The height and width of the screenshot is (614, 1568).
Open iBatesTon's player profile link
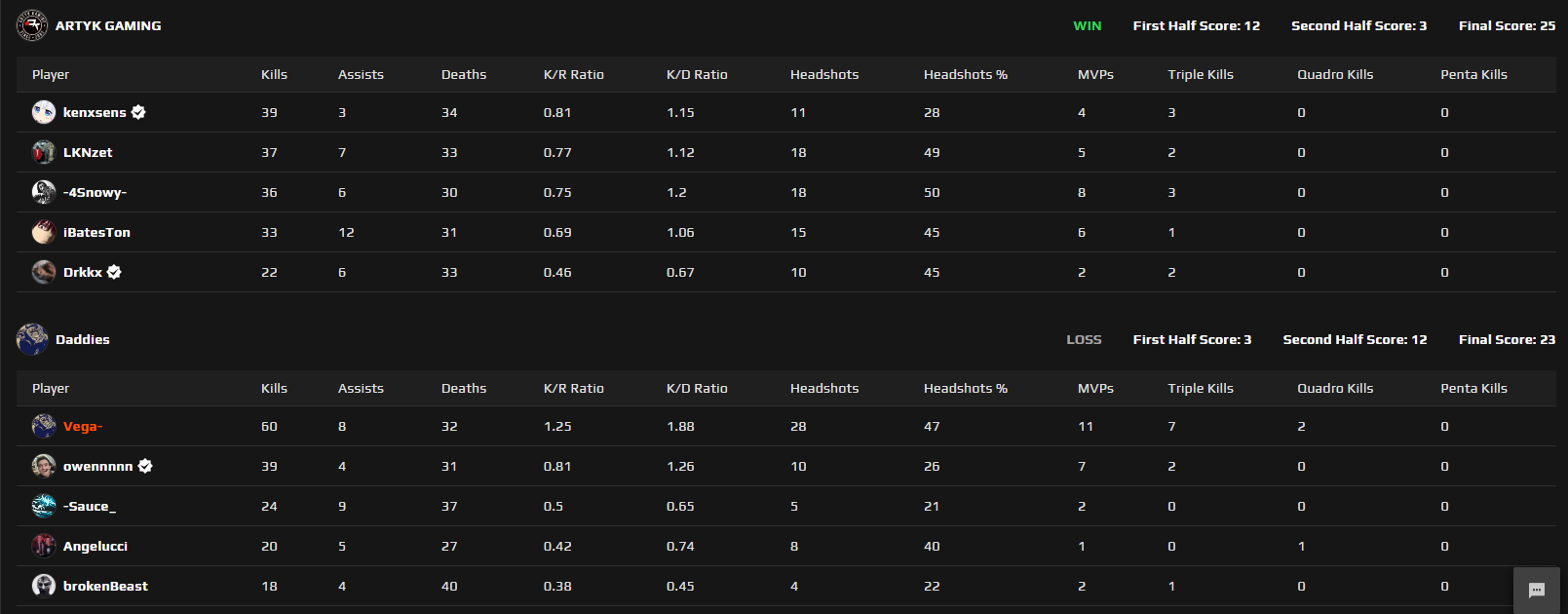point(96,232)
